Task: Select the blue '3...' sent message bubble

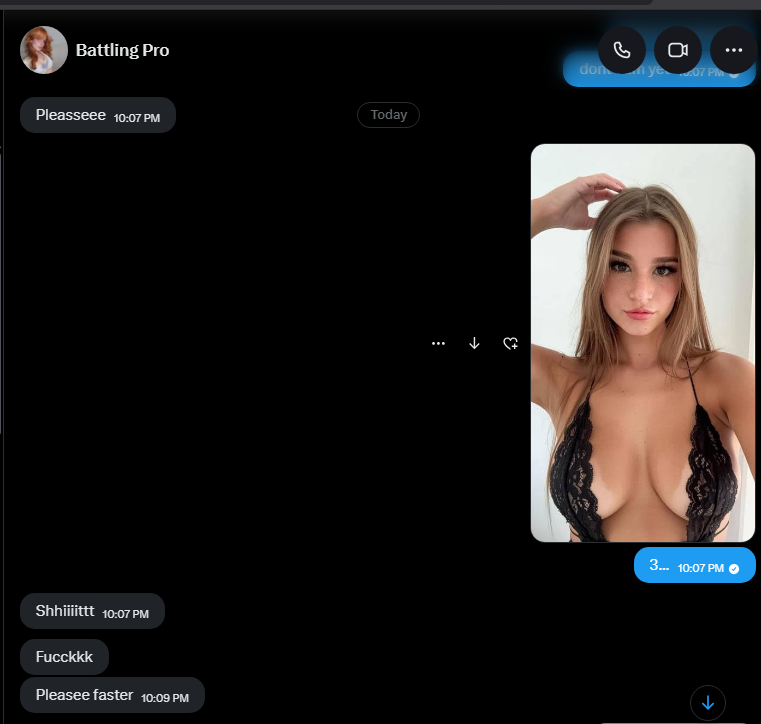Action: point(695,565)
